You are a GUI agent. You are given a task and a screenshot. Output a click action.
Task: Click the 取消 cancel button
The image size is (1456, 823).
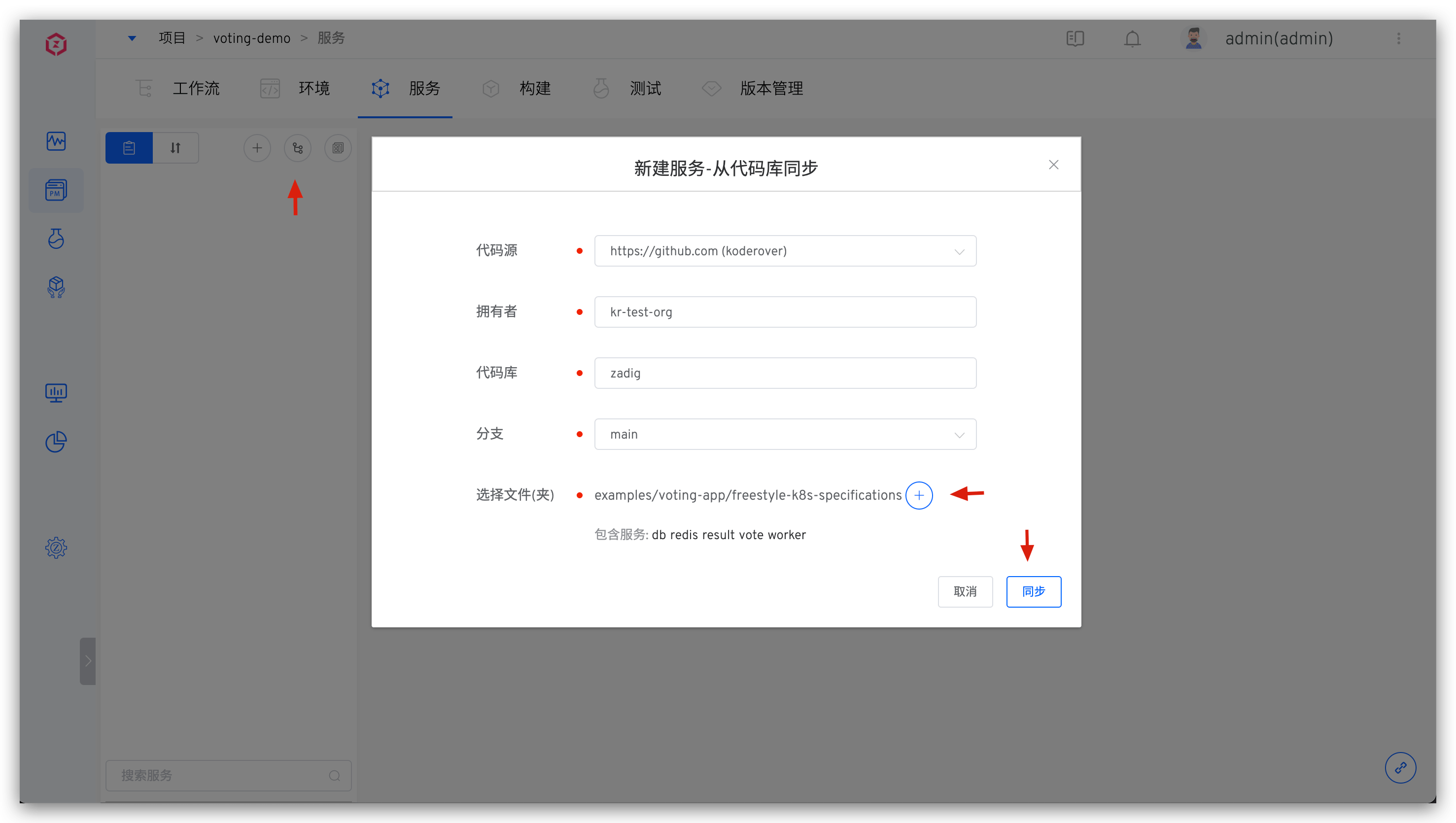click(x=965, y=591)
